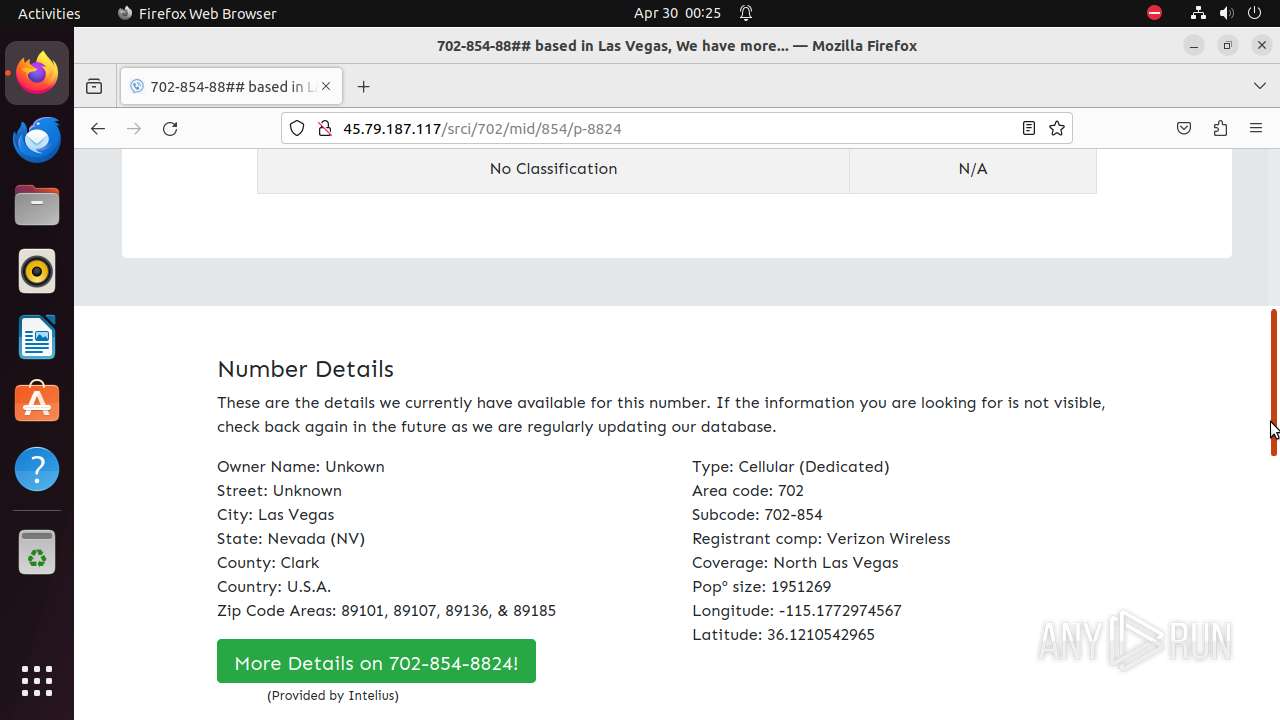
Task: Go back to previous page
Action: pyautogui.click(x=97, y=129)
